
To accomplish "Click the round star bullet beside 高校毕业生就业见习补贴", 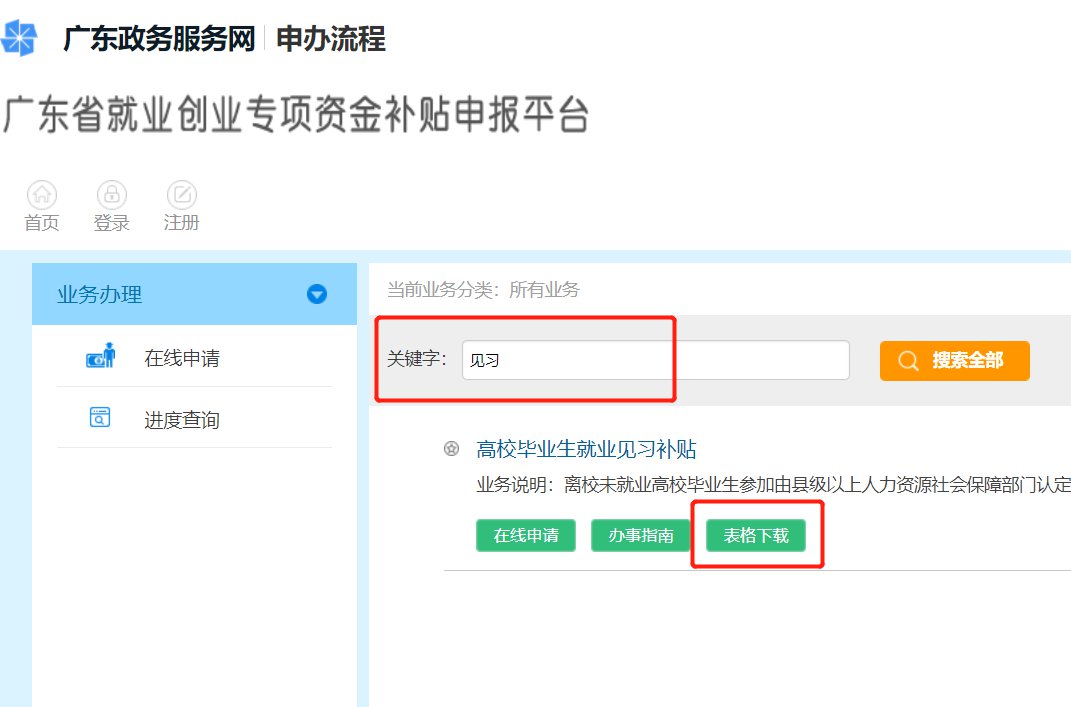I will [x=451, y=449].
